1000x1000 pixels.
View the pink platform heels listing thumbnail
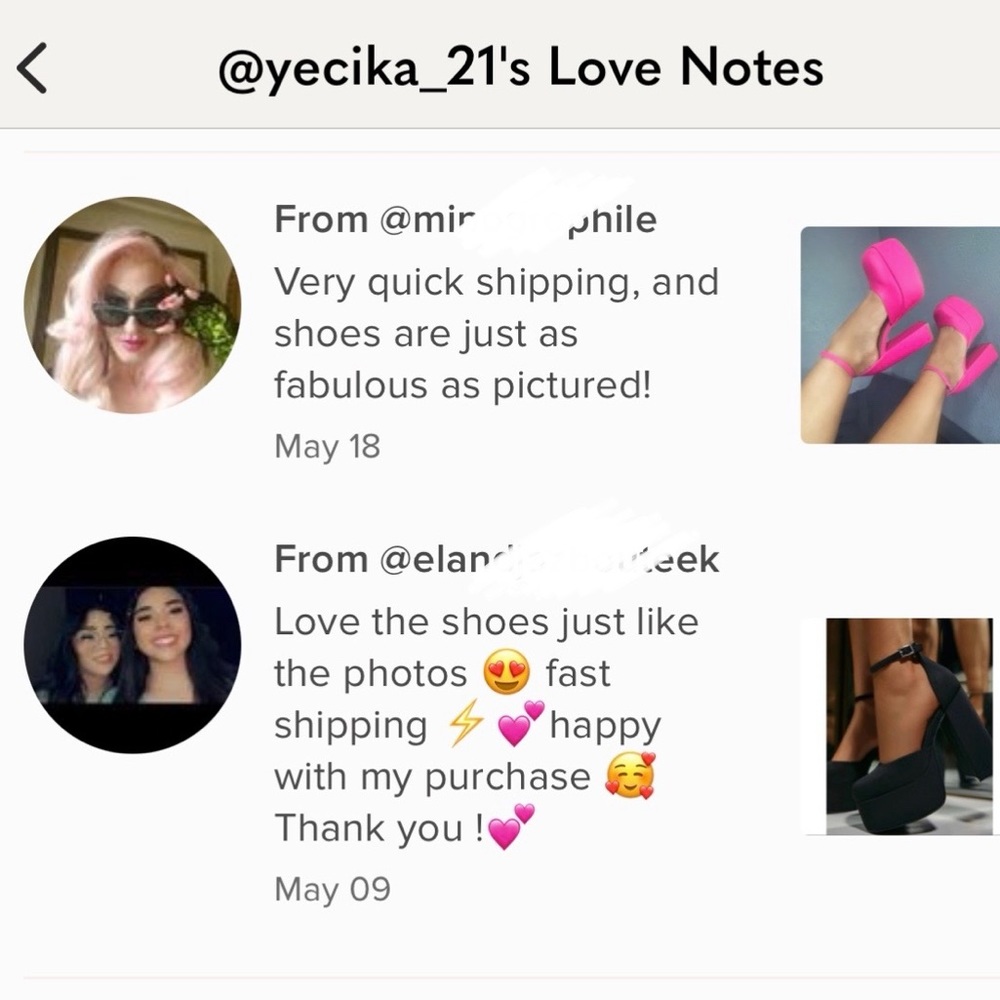pos(900,335)
